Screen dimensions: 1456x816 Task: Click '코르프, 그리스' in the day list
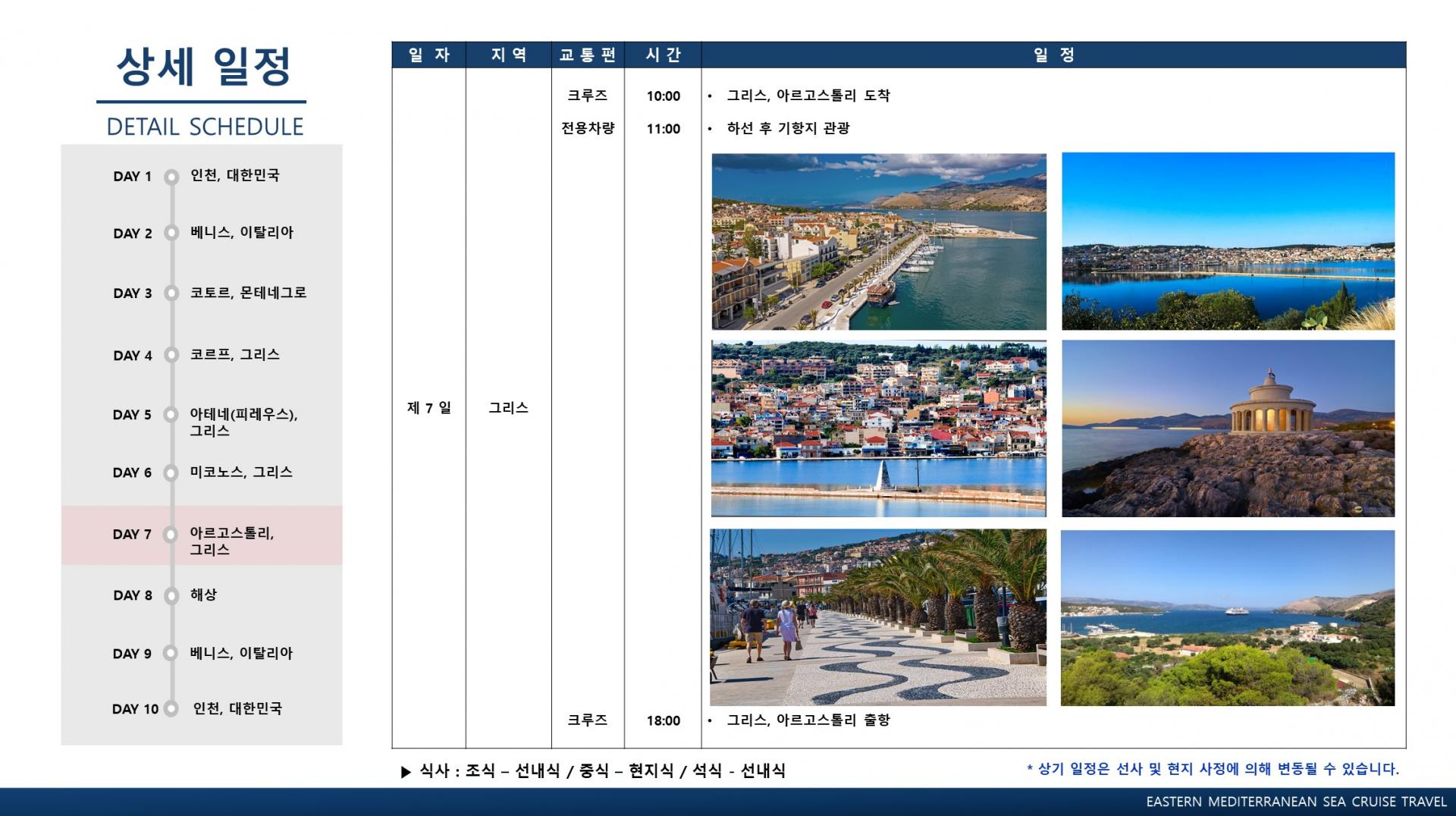pyautogui.click(x=235, y=354)
